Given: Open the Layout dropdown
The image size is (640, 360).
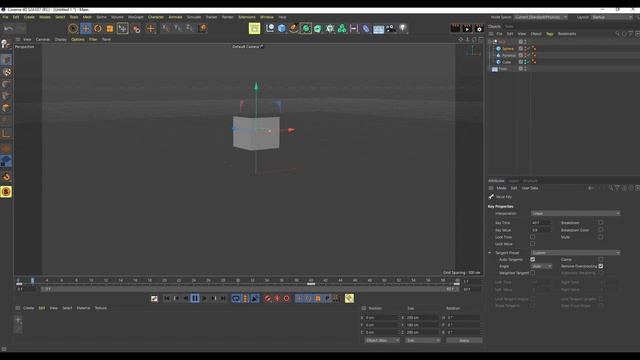Looking at the screenshot, I should click(x=612, y=17).
